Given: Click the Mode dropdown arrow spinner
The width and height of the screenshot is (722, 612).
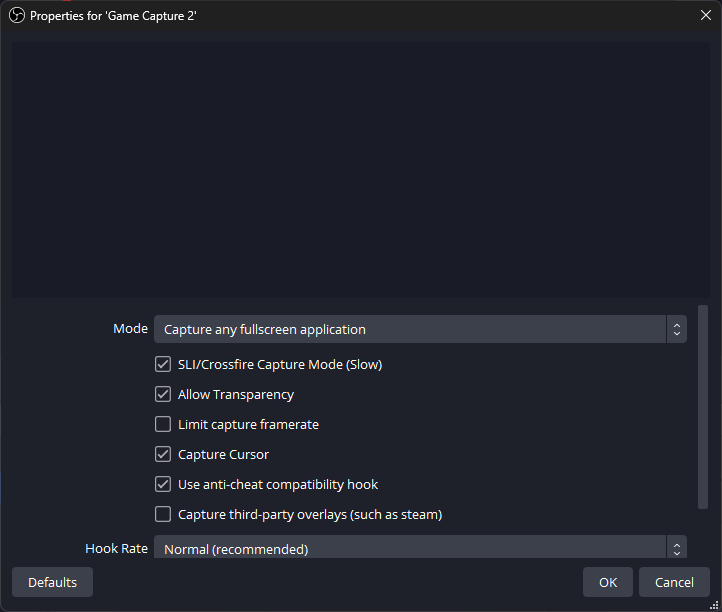Looking at the screenshot, I should point(676,329).
